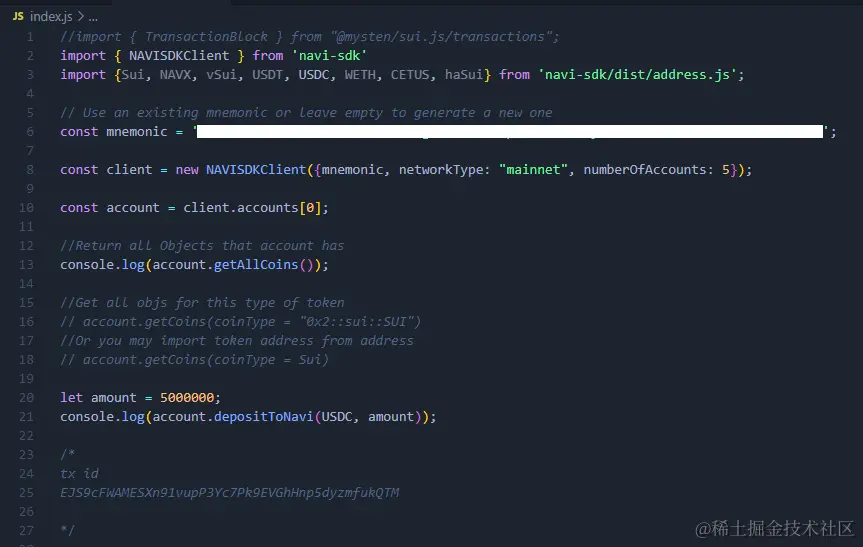Click 'coinType = Sui' comment on line 18
The height and width of the screenshot is (547, 863).
click(x=267, y=359)
